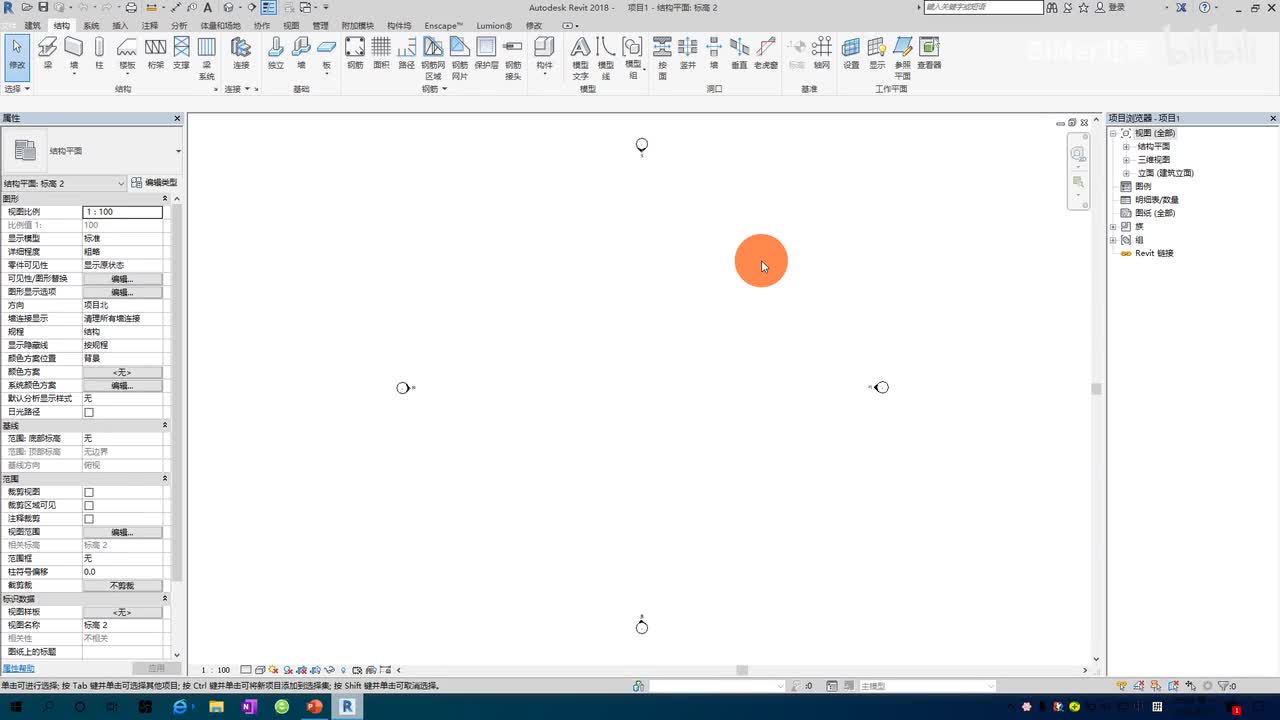This screenshot has width=1280, height=720.
Task: Click the 编辑类型 button
Action: point(155,183)
